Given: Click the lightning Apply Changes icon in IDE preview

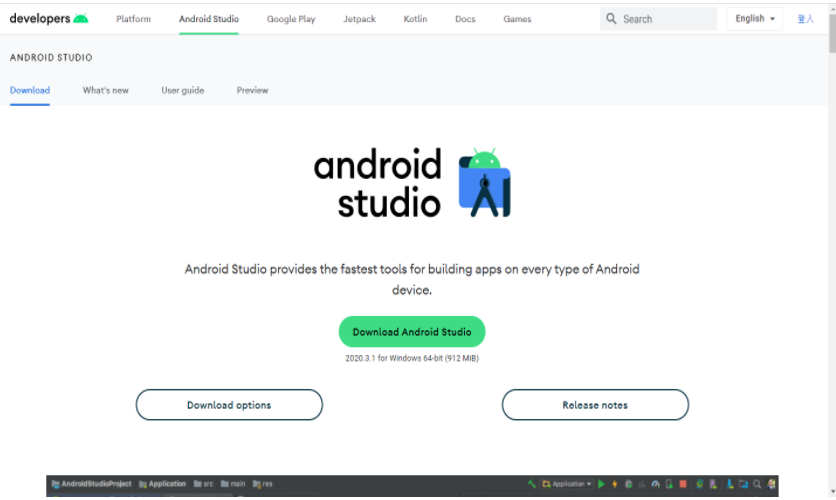Looking at the screenshot, I should click(x=615, y=484).
